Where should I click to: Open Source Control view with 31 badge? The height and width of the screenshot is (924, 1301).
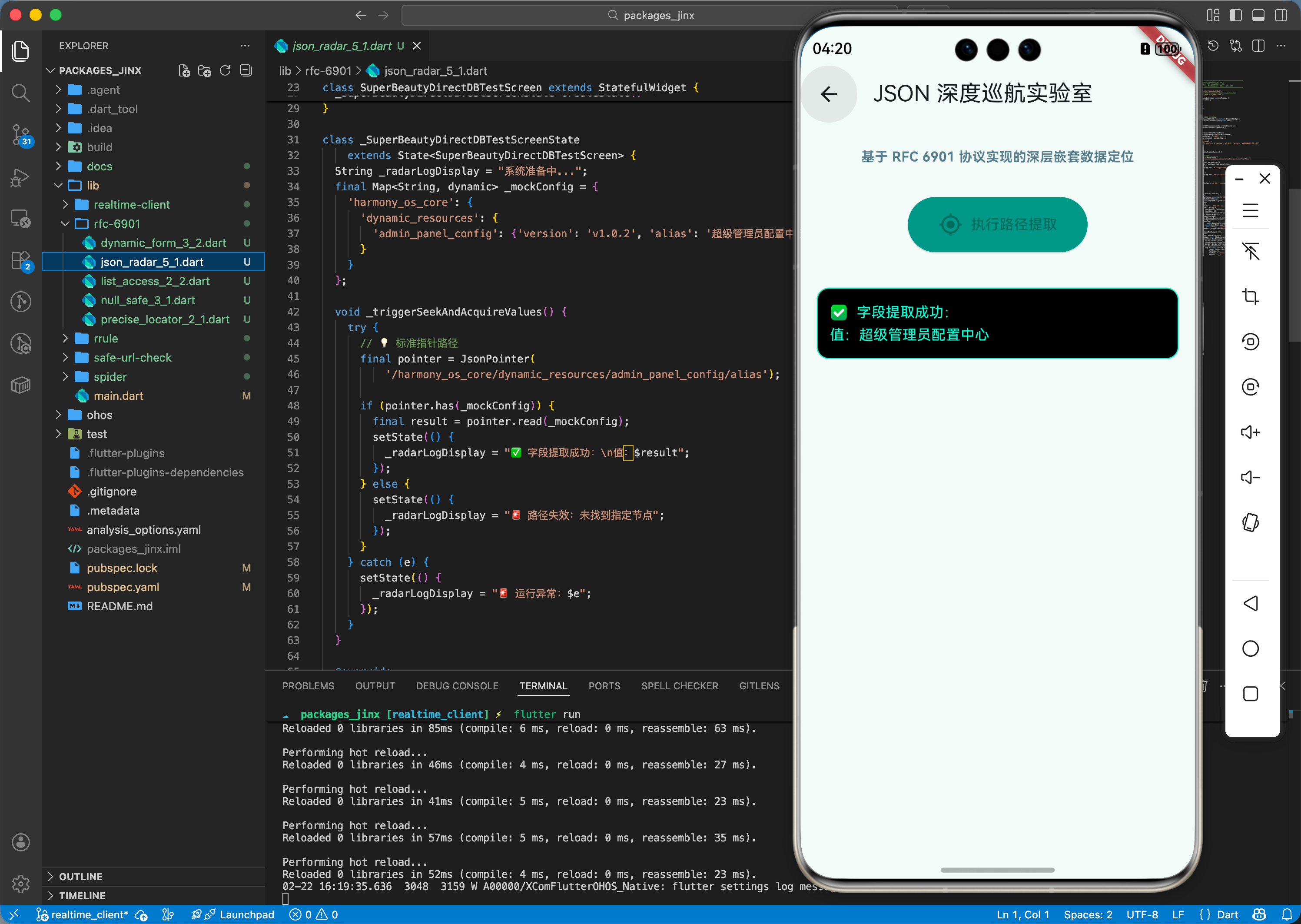click(20, 135)
